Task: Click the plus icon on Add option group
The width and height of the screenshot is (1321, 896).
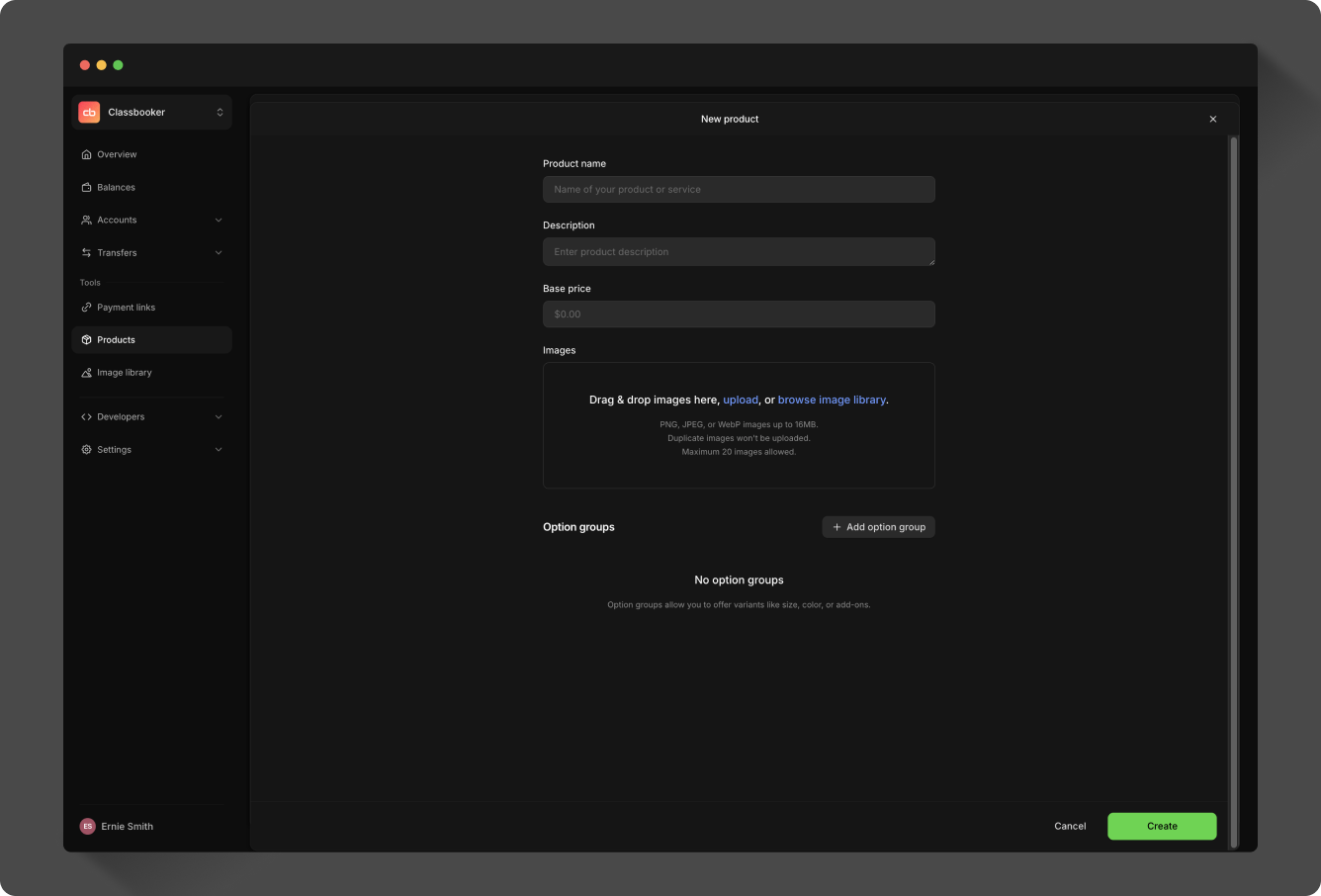Action: click(836, 526)
